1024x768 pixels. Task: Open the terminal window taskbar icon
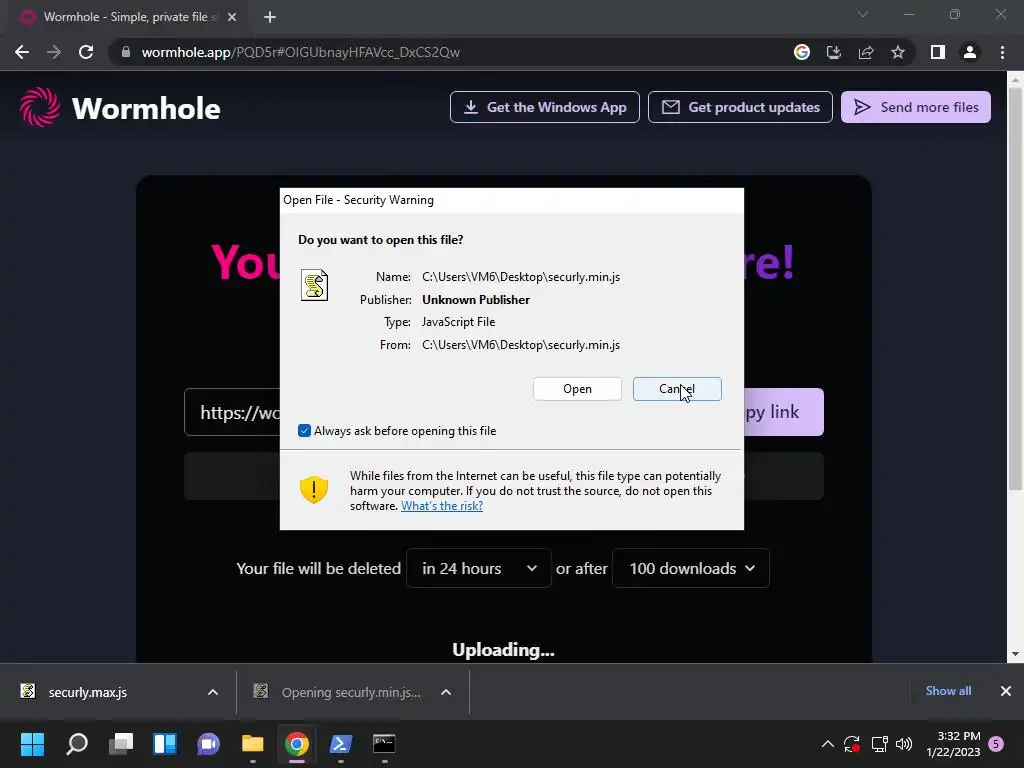[384, 744]
